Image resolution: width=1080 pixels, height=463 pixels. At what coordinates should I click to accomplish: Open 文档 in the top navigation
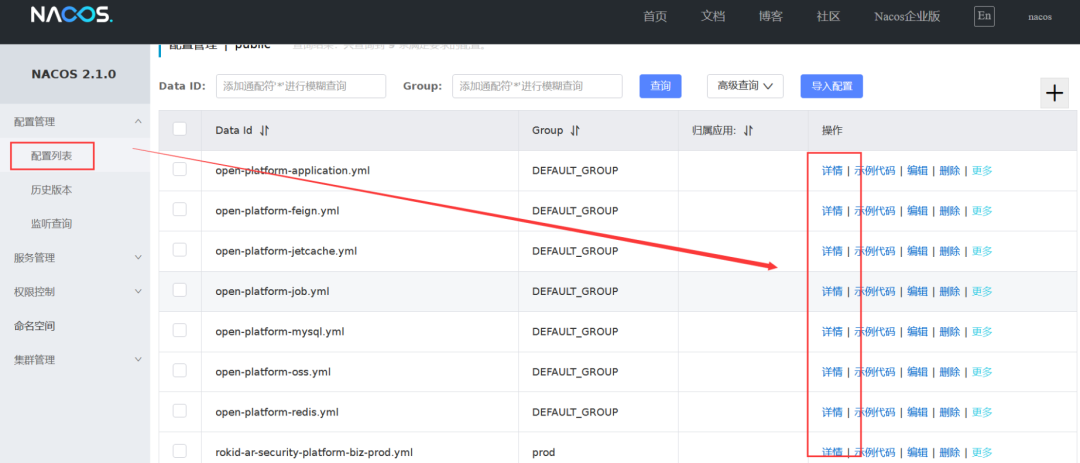(x=713, y=17)
